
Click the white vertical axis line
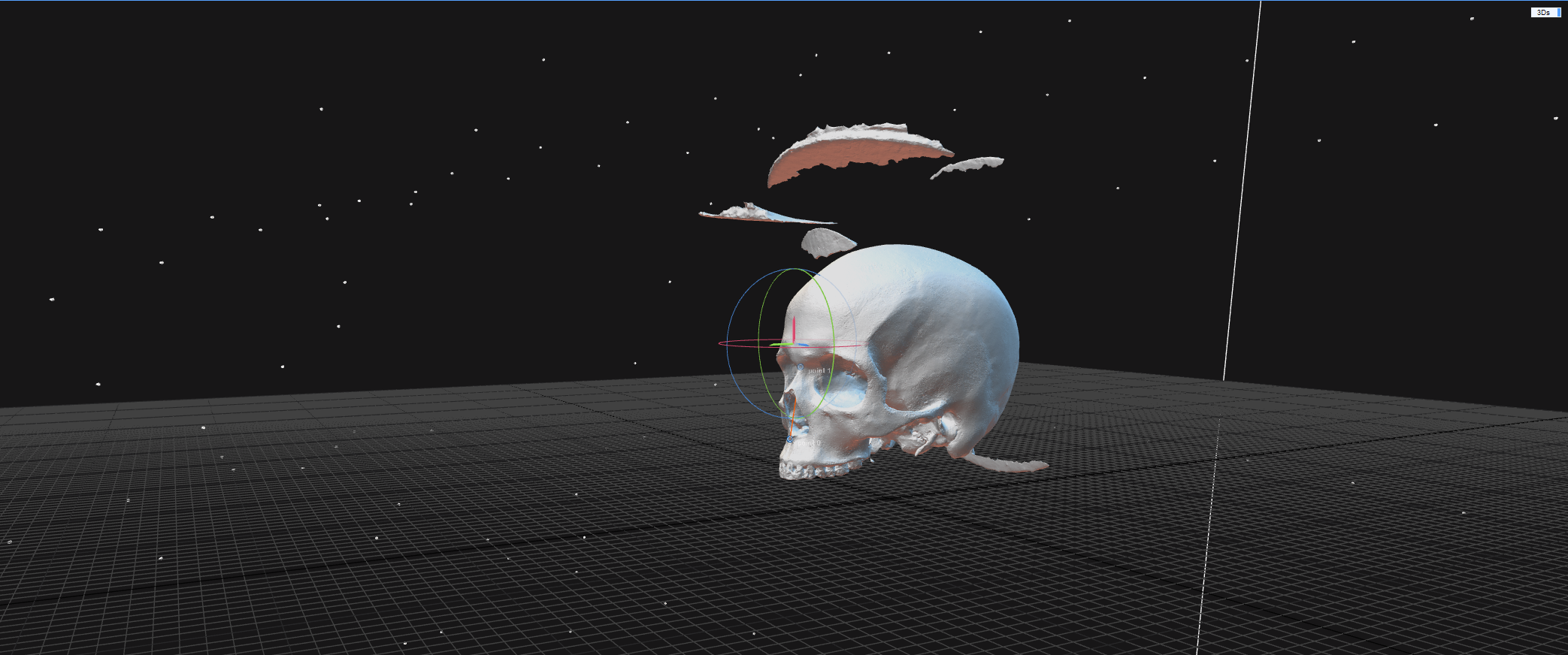coord(1241,188)
